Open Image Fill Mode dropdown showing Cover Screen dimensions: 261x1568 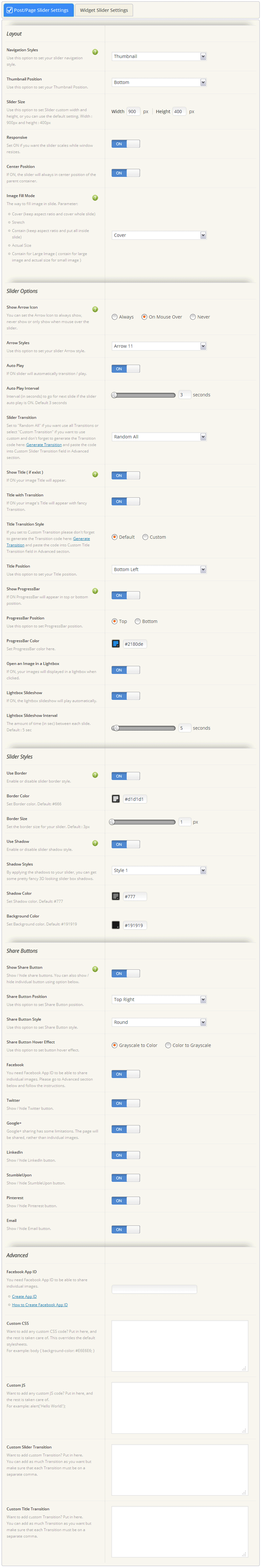click(159, 235)
